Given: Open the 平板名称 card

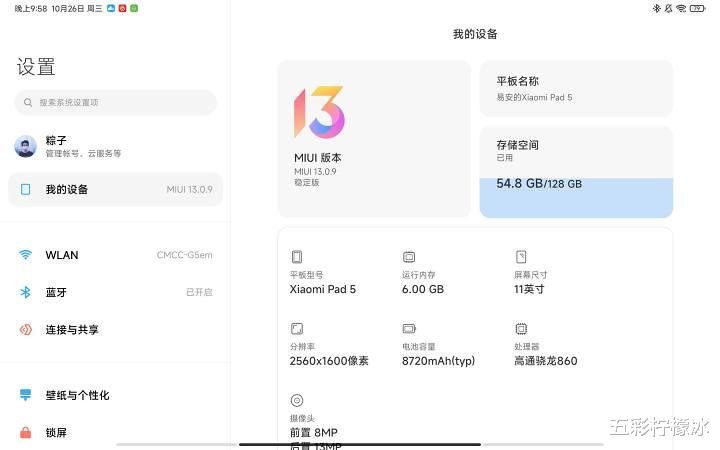Looking at the screenshot, I should (576, 88).
